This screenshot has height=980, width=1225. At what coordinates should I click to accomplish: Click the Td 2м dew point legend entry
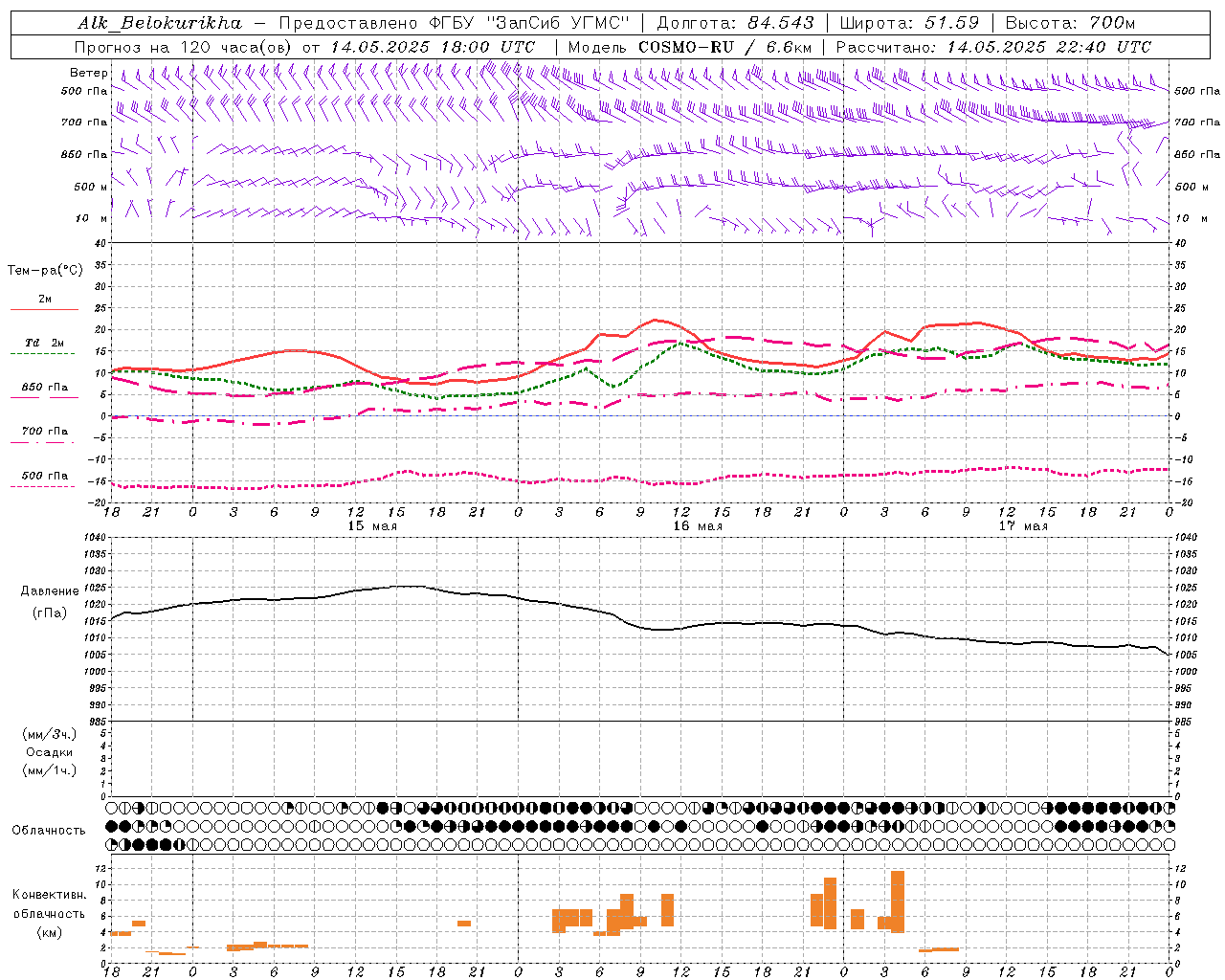[x=44, y=343]
